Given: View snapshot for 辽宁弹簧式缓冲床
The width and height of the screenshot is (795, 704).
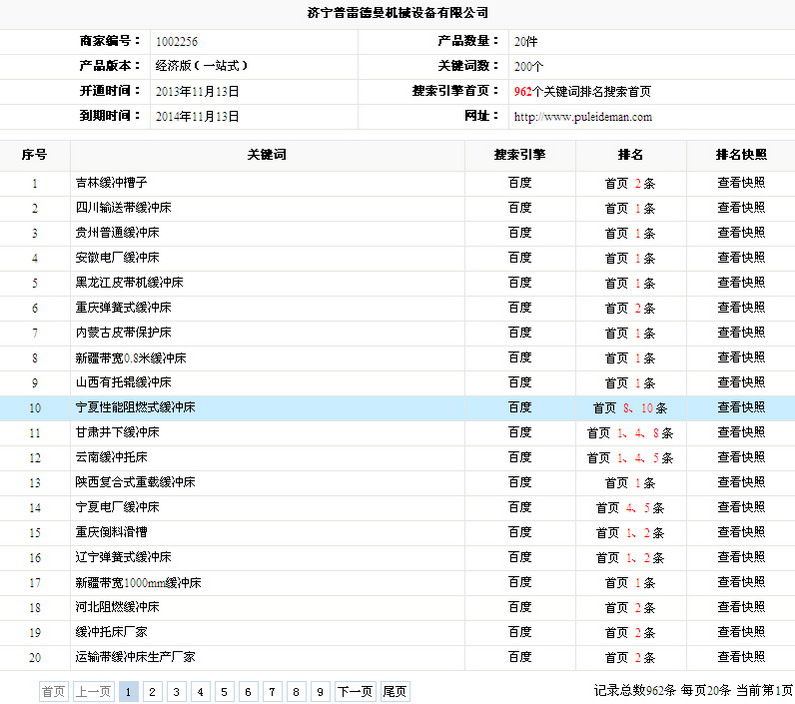Looking at the screenshot, I should [x=741, y=557].
